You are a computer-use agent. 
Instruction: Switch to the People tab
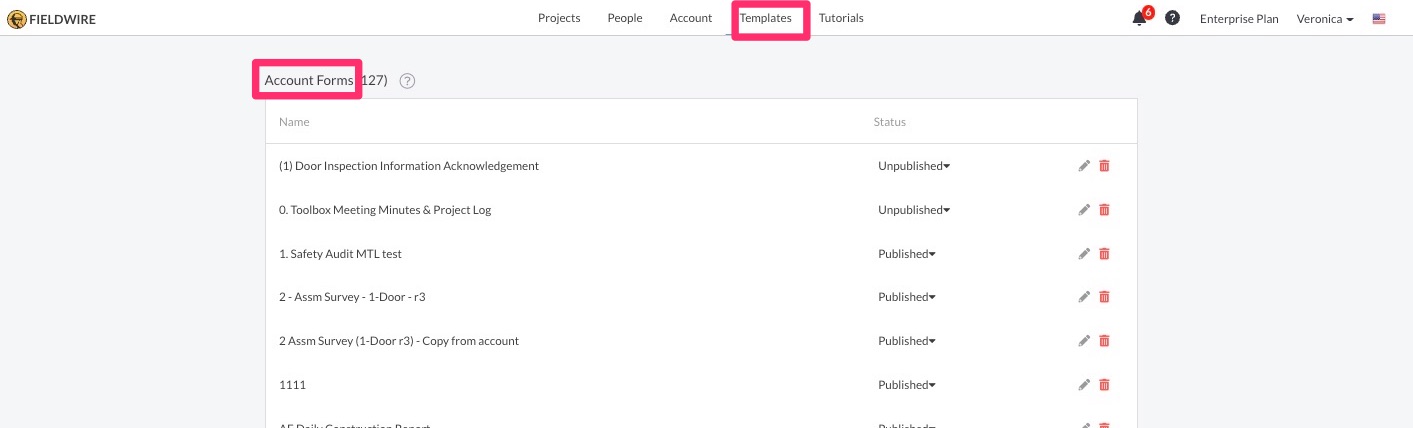625,18
